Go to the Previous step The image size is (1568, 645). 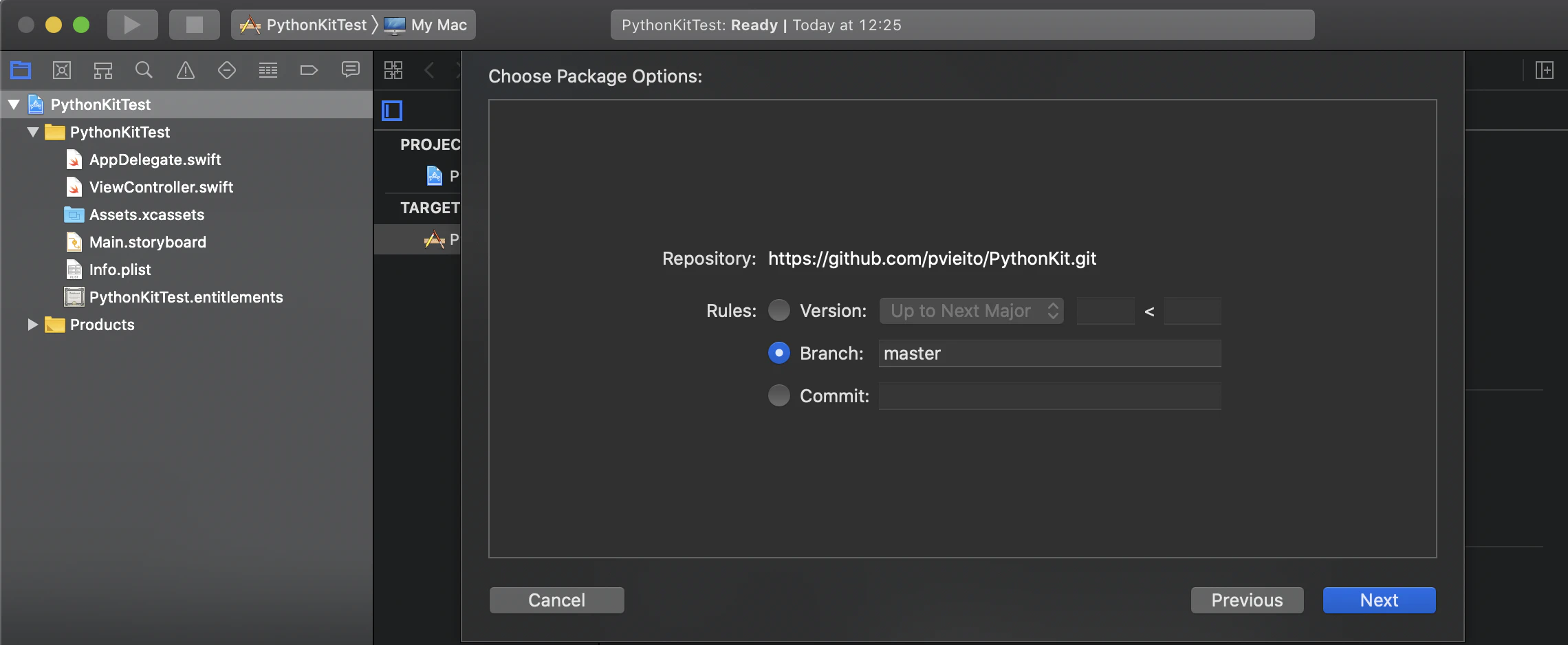point(1248,600)
